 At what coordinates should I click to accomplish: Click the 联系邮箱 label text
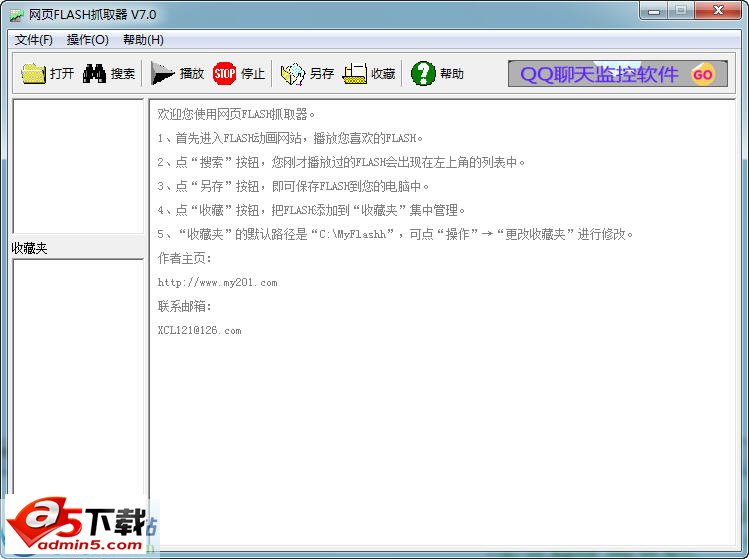[x=184, y=306]
